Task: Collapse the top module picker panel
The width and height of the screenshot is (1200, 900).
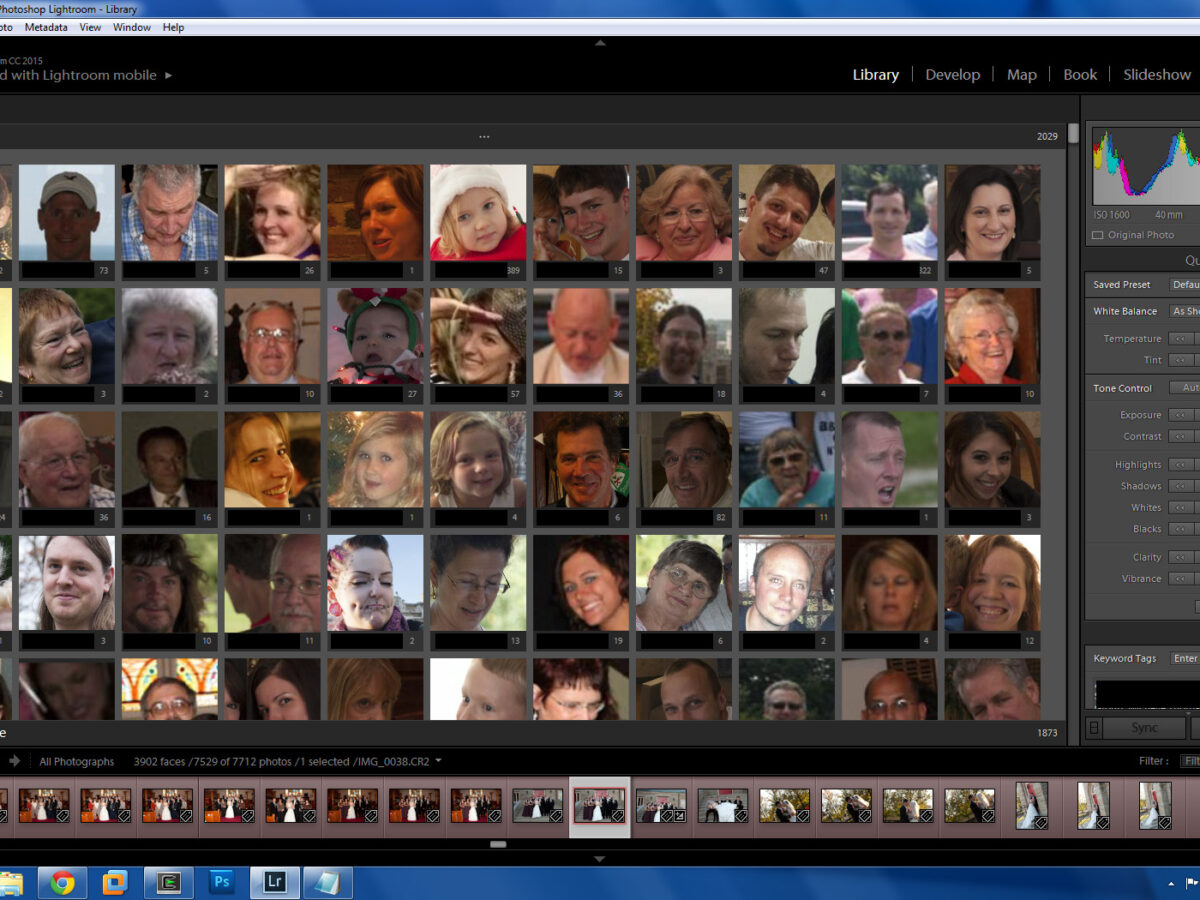Action: click(x=600, y=43)
